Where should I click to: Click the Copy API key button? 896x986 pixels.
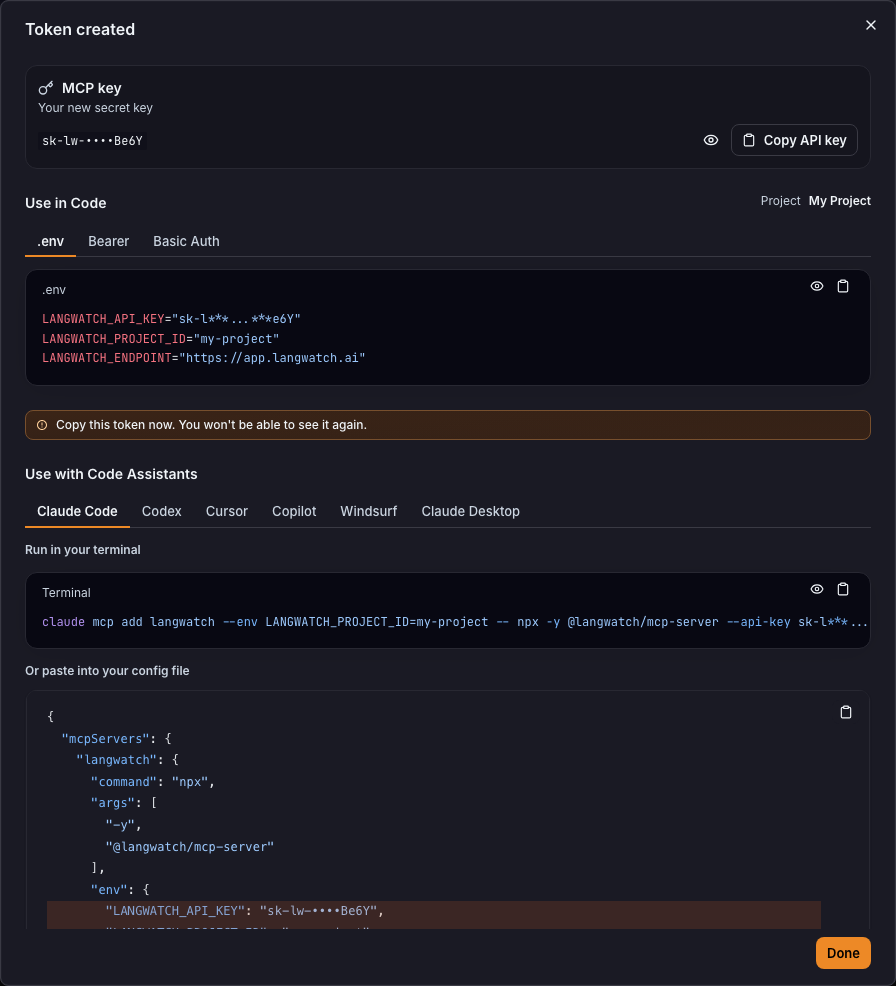[794, 140]
